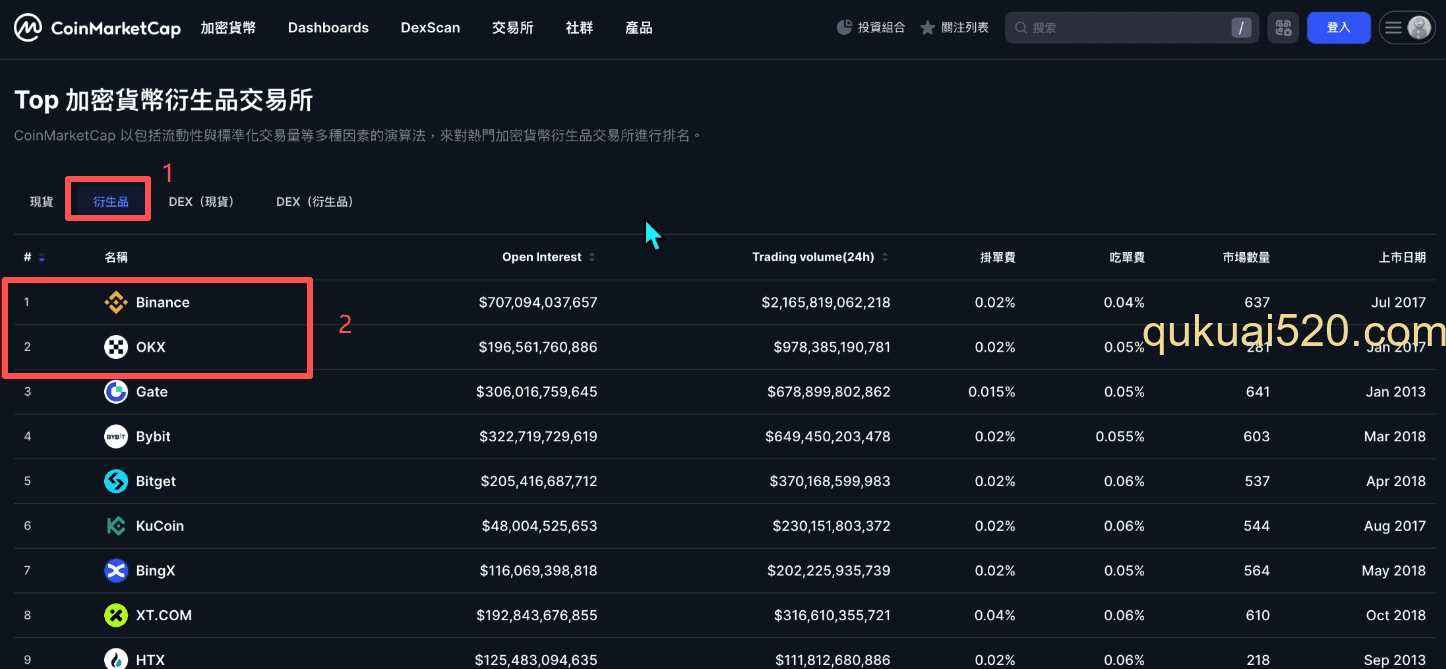This screenshot has height=669, width=1446.
Task: Open the BingX exchange link
Action: pyautogui.click(x=156, y=571)
